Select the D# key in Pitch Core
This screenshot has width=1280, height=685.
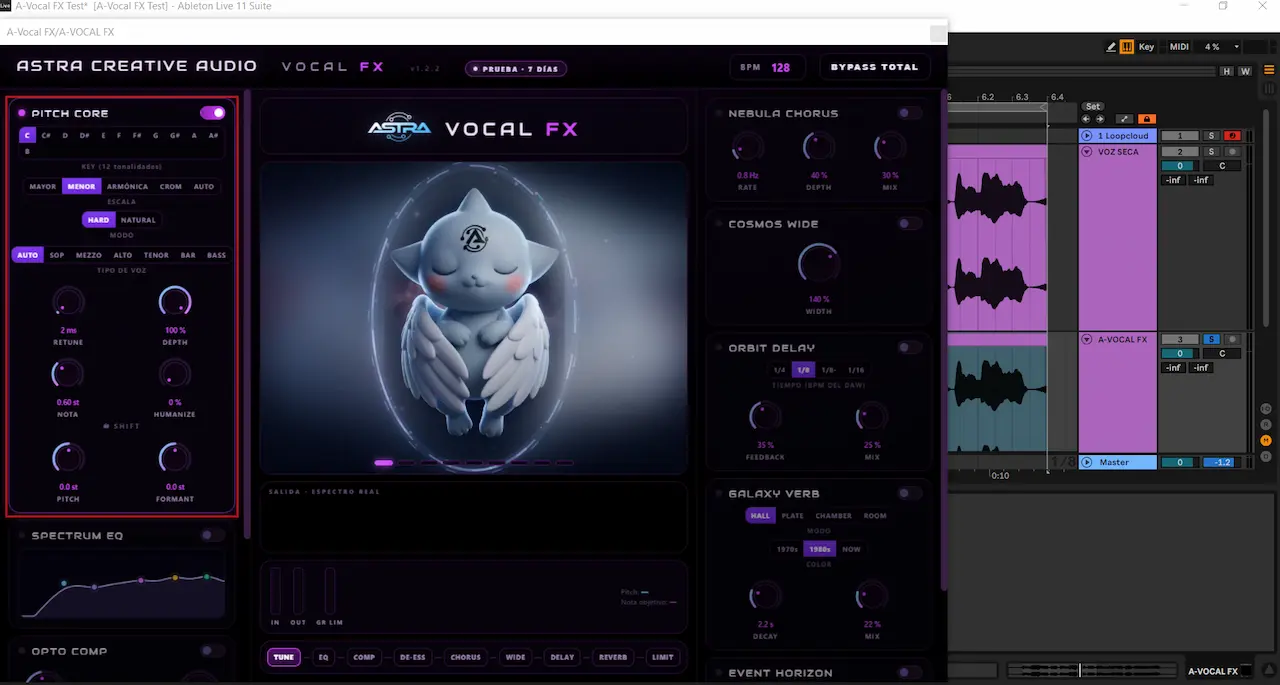84,135
